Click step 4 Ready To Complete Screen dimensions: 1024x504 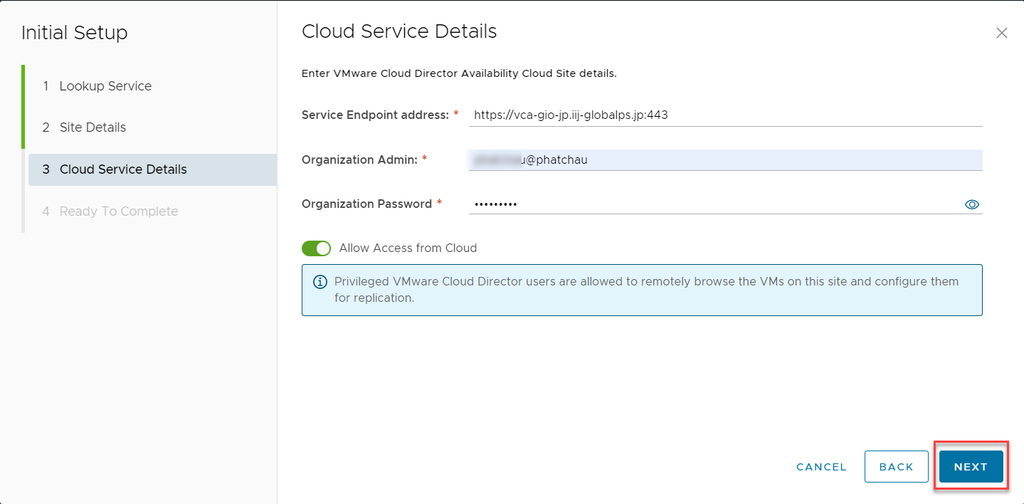click(x=118, y=211)
